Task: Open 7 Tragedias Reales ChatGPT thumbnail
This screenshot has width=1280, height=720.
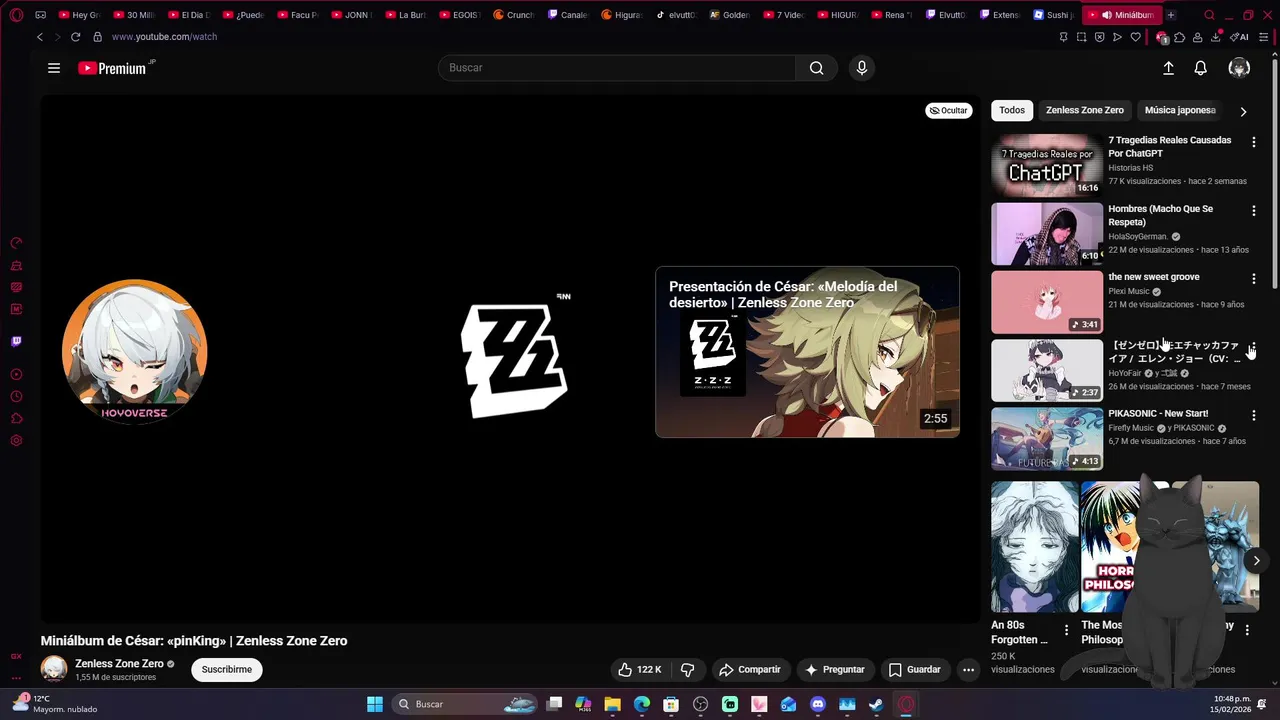Action: (x=1046, y=165)
